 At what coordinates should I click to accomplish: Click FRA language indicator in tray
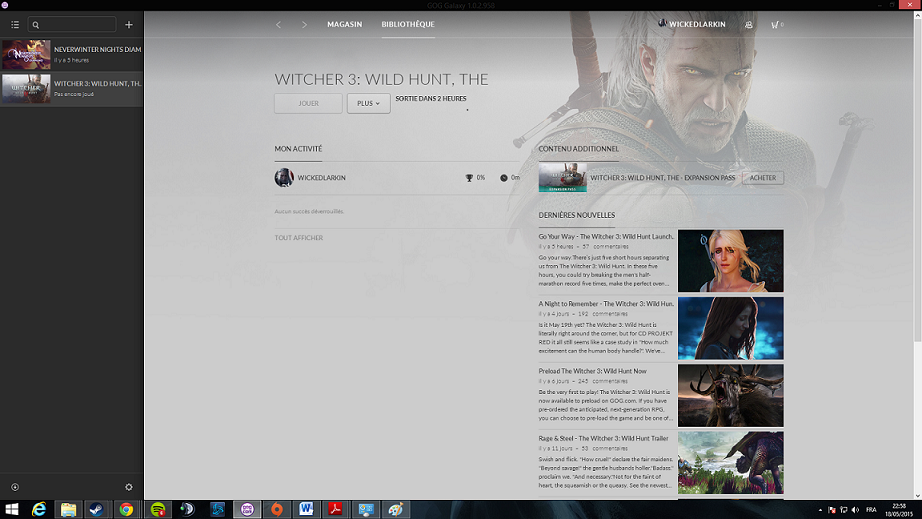[x=871, y=510]
